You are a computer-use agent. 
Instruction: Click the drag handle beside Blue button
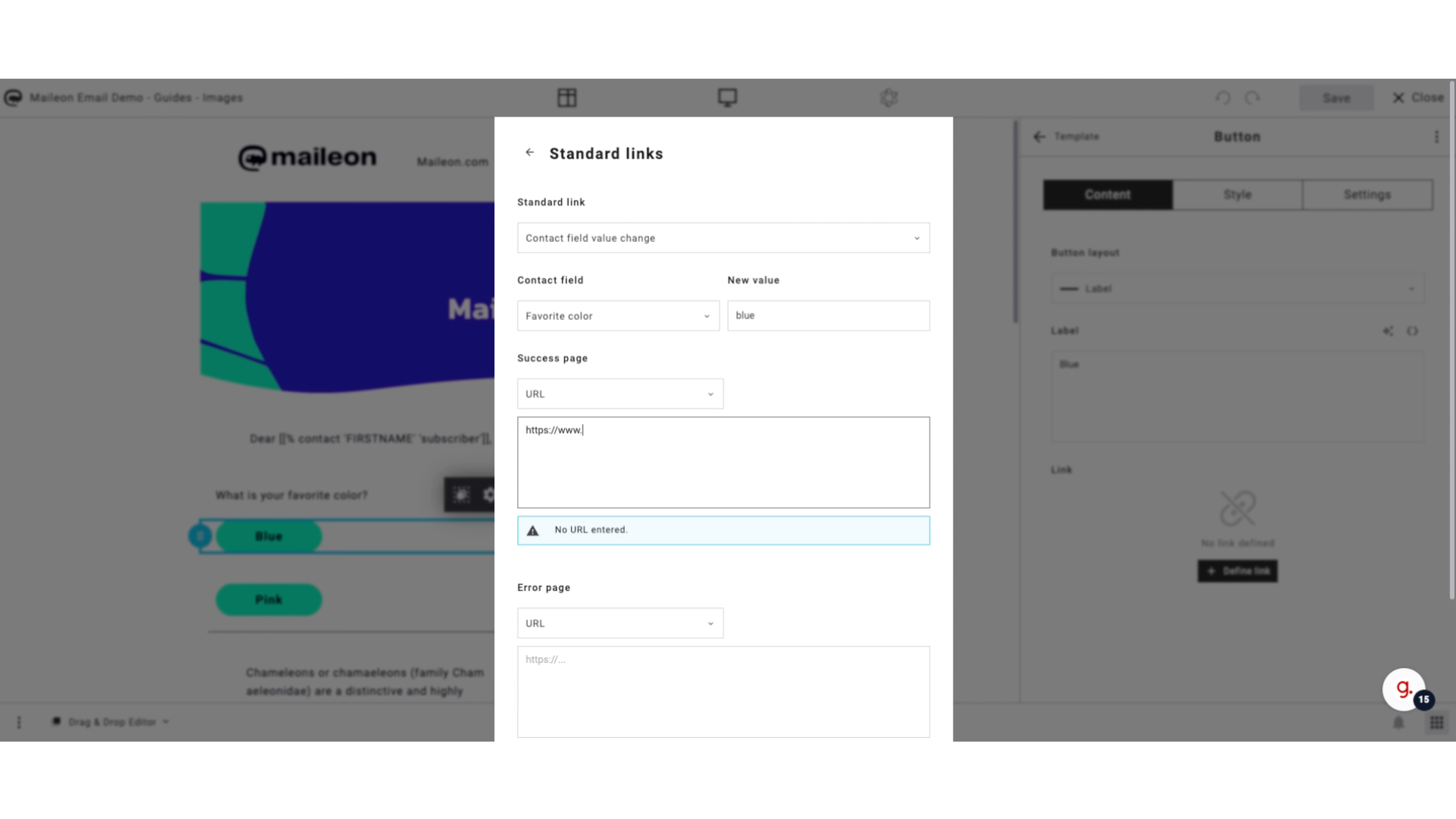(200, 537)
